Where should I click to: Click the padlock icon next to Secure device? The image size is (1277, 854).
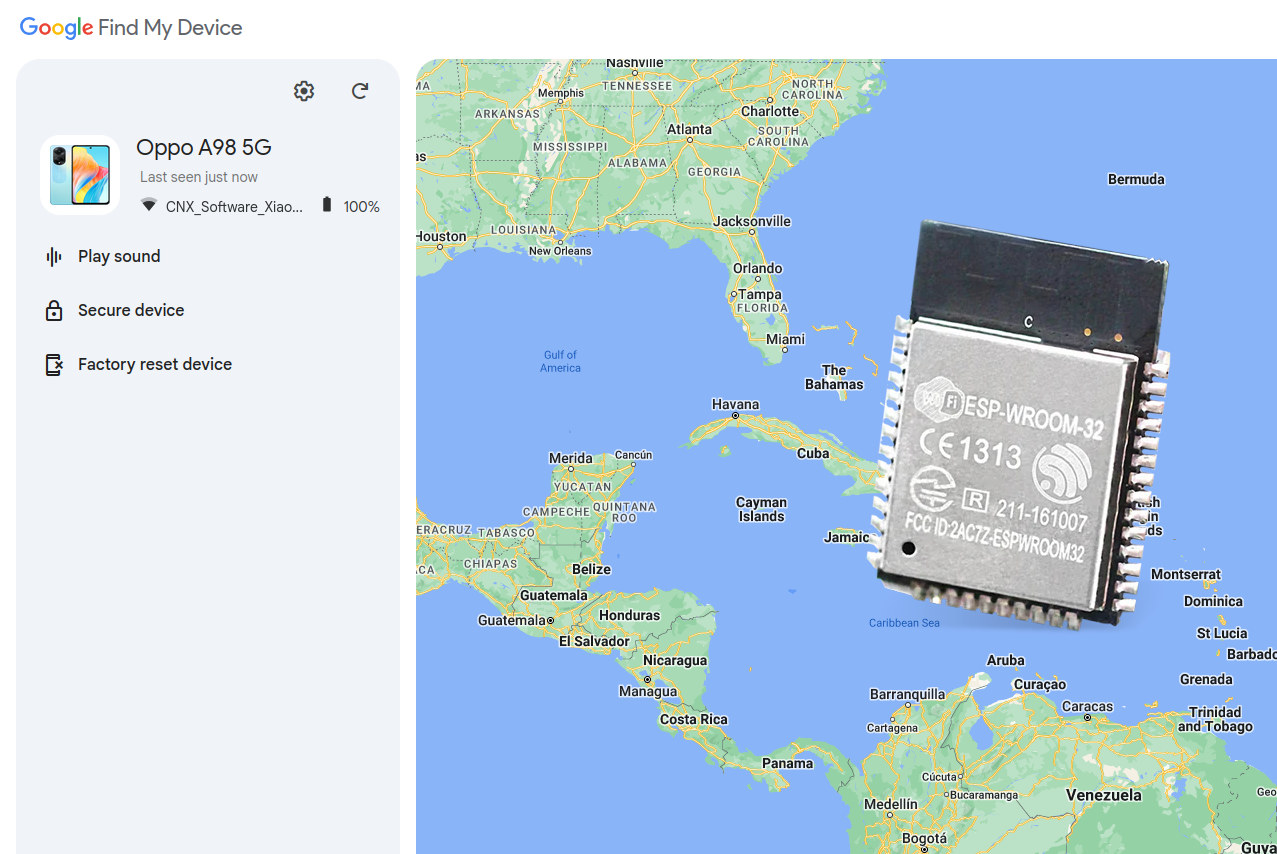coord(52,310)
